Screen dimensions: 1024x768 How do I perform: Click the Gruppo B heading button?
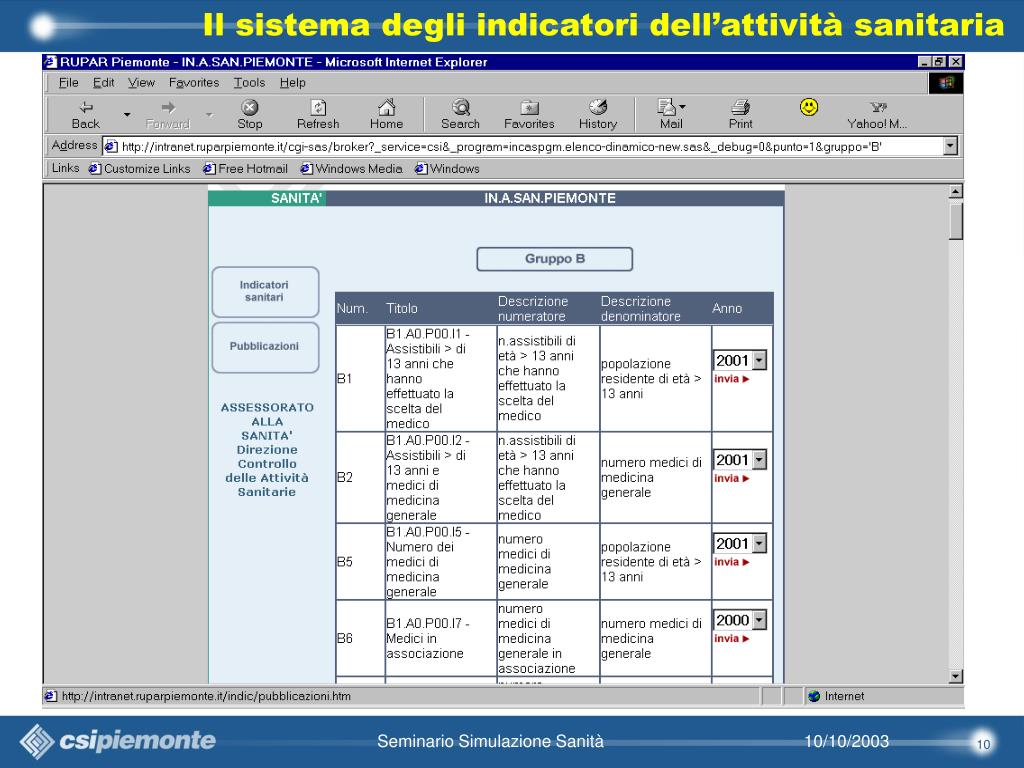click(554, 259)
